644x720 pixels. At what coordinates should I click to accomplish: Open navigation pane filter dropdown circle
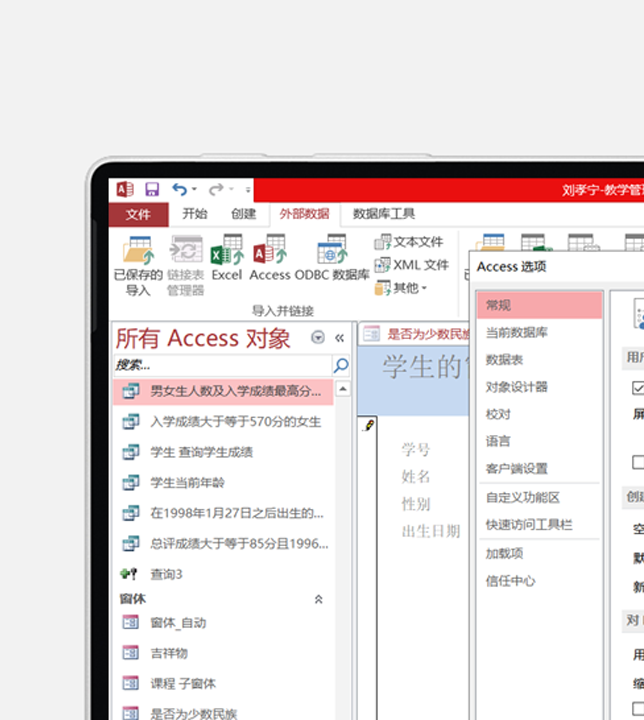click(x=318, y=338)
